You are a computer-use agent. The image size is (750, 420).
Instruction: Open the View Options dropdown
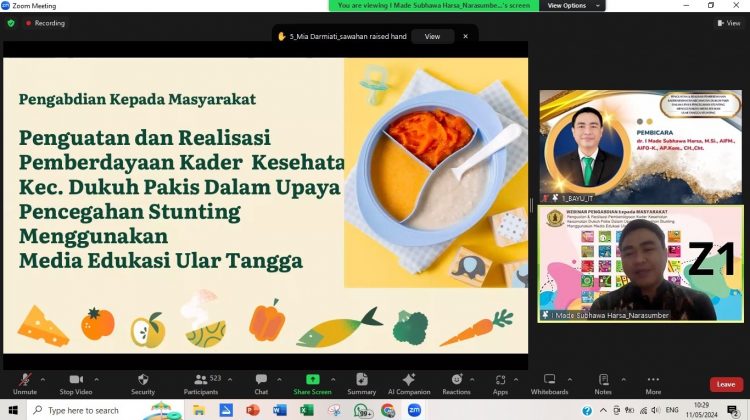(x=571, y=5)
